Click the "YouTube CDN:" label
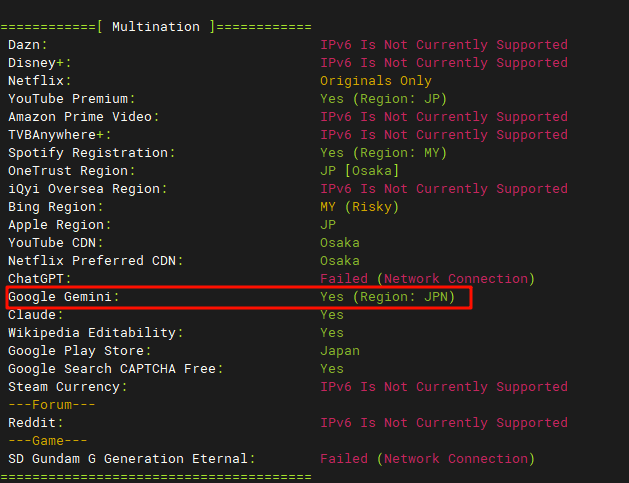This screenshot has width=629, height=483. pyautogui.click(x=56, y=243)
